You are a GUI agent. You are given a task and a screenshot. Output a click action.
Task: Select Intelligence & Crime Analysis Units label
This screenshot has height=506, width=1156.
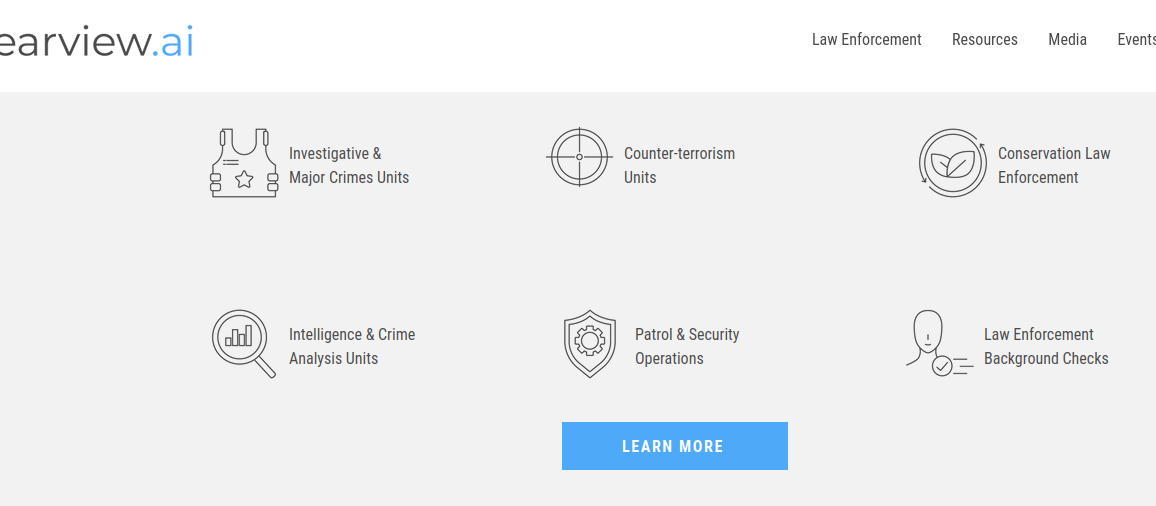(352, 346)
